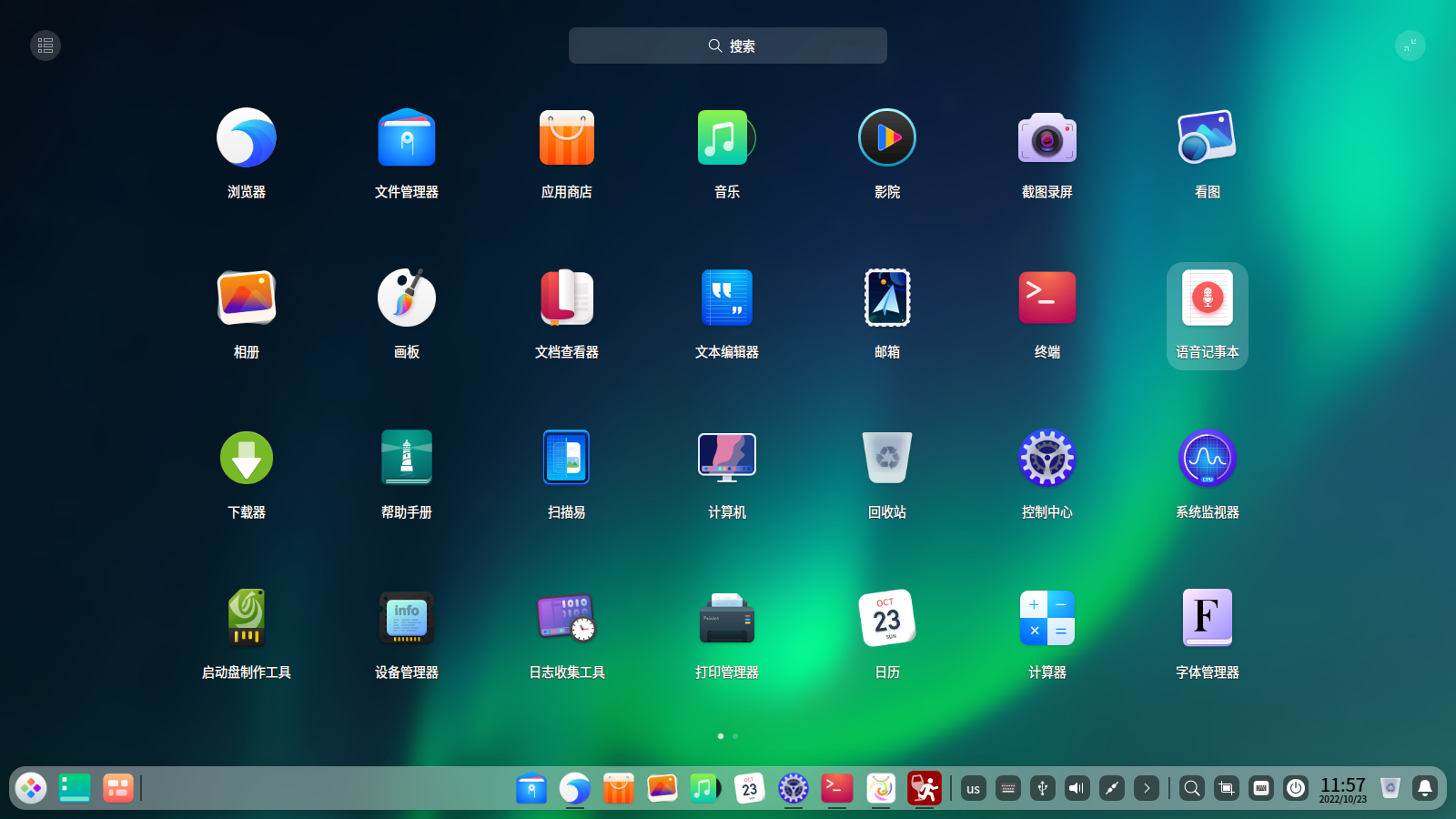The height and width of the screenshot is (819, 1456).
Task: Open the 帮助手册 help manual
Action: [x=407, y=458]
